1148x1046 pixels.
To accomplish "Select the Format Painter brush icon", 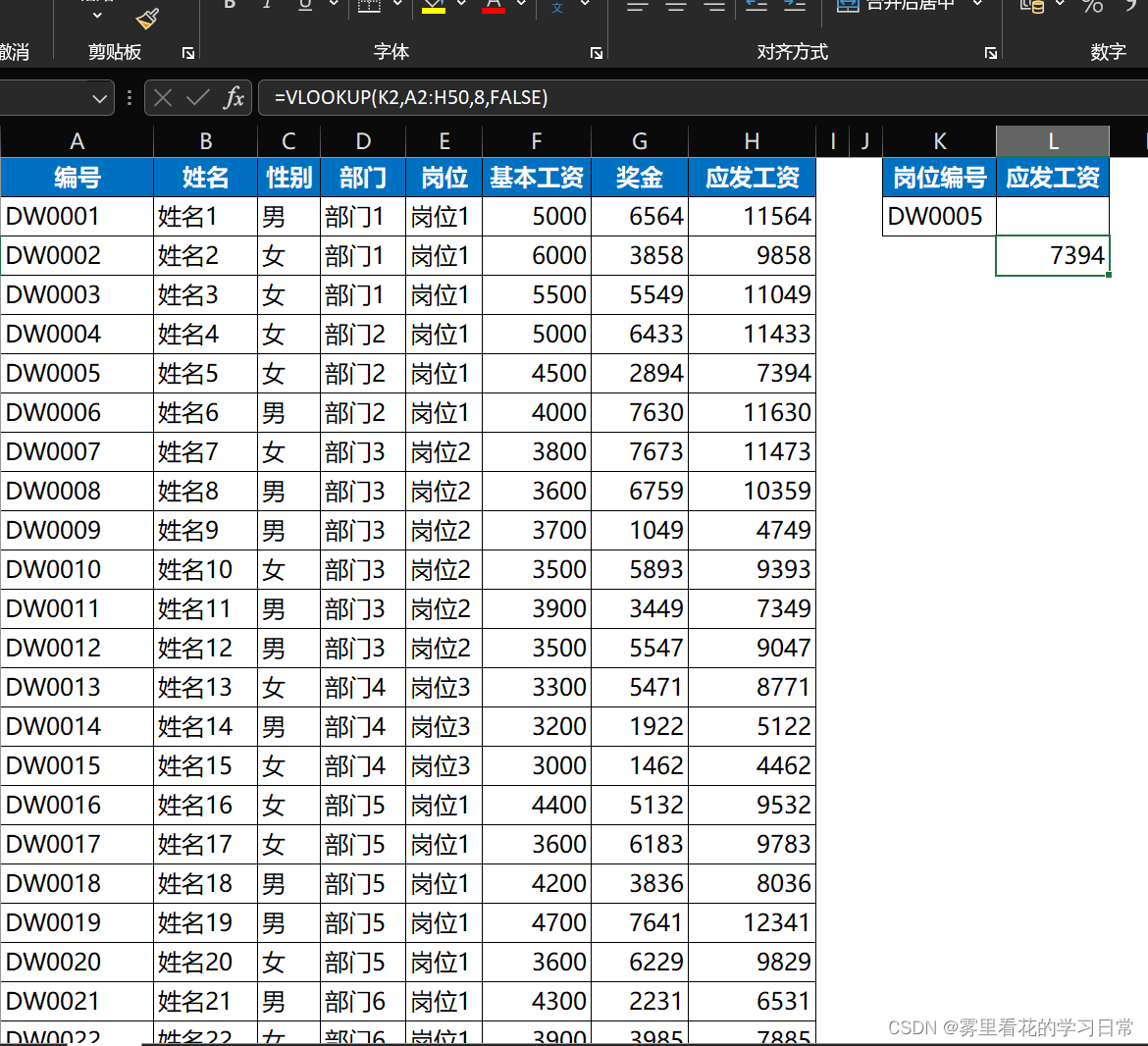I will [147, 19].
